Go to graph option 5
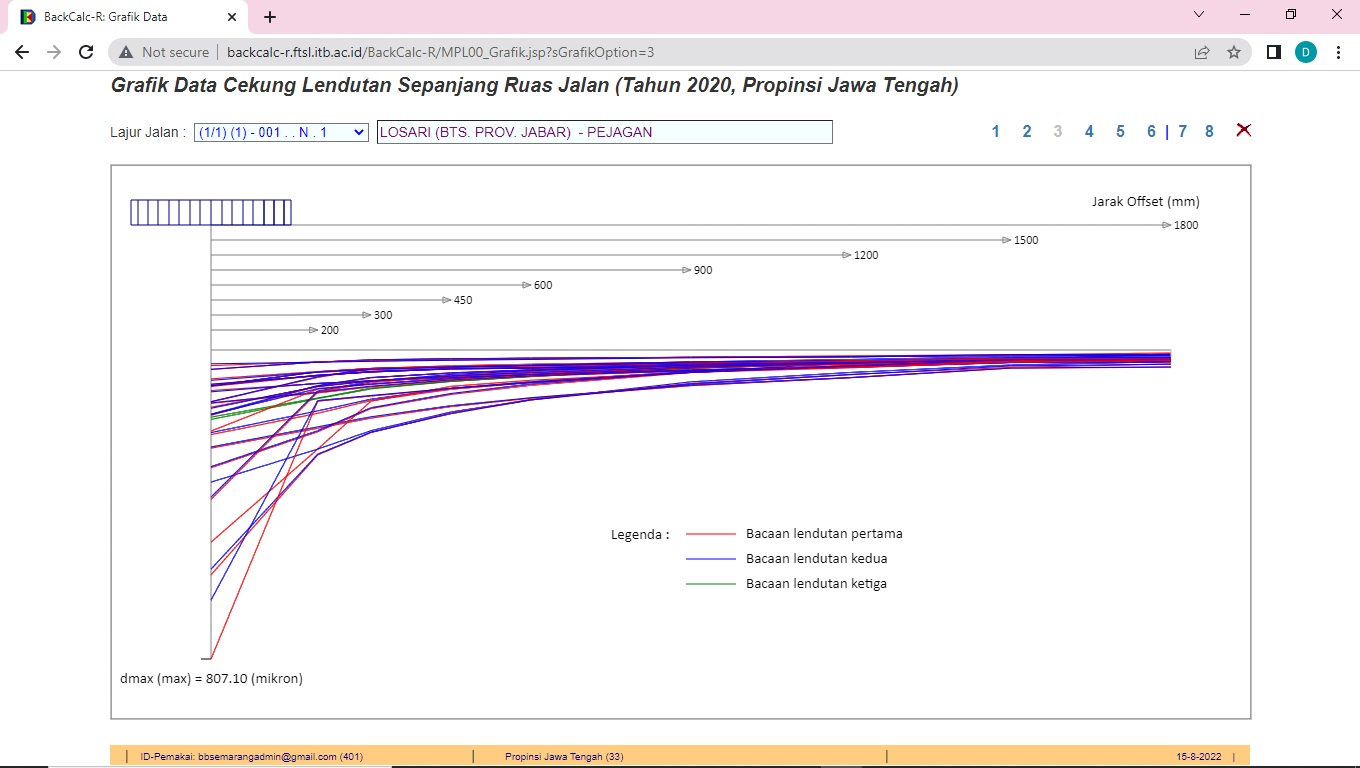1360x768 pixels. [1120, 132]
